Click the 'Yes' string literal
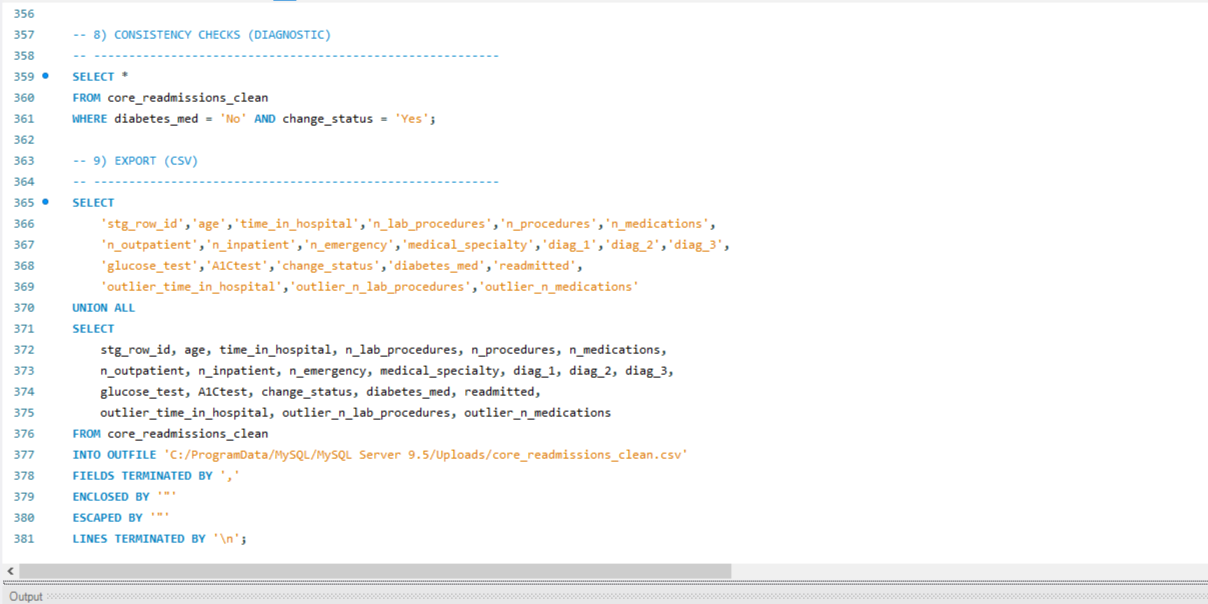The image size is (1208, 604). 412,118
